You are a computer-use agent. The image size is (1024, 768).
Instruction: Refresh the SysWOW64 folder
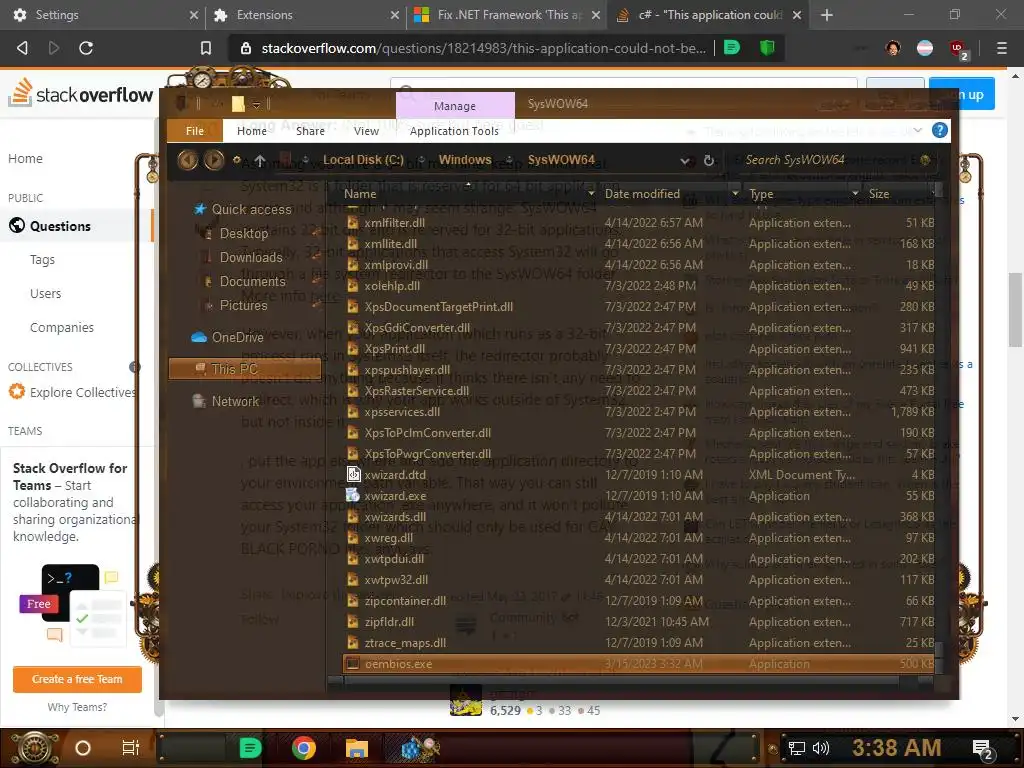click(709, 160)
